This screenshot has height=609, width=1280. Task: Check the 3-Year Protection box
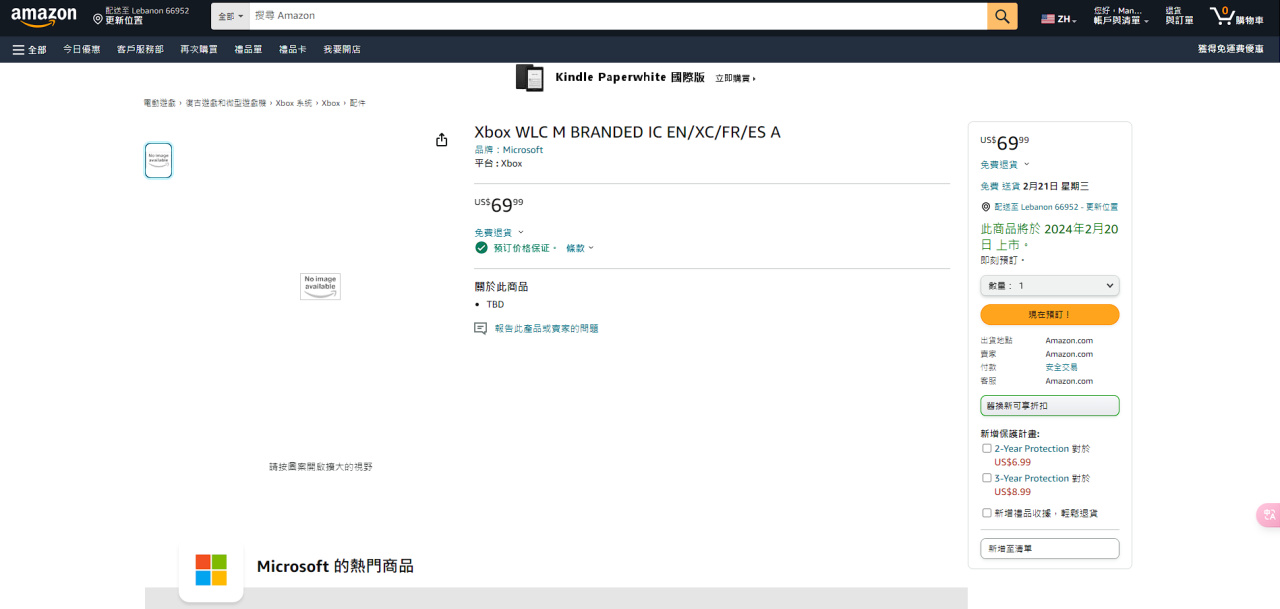coord(987,478)
